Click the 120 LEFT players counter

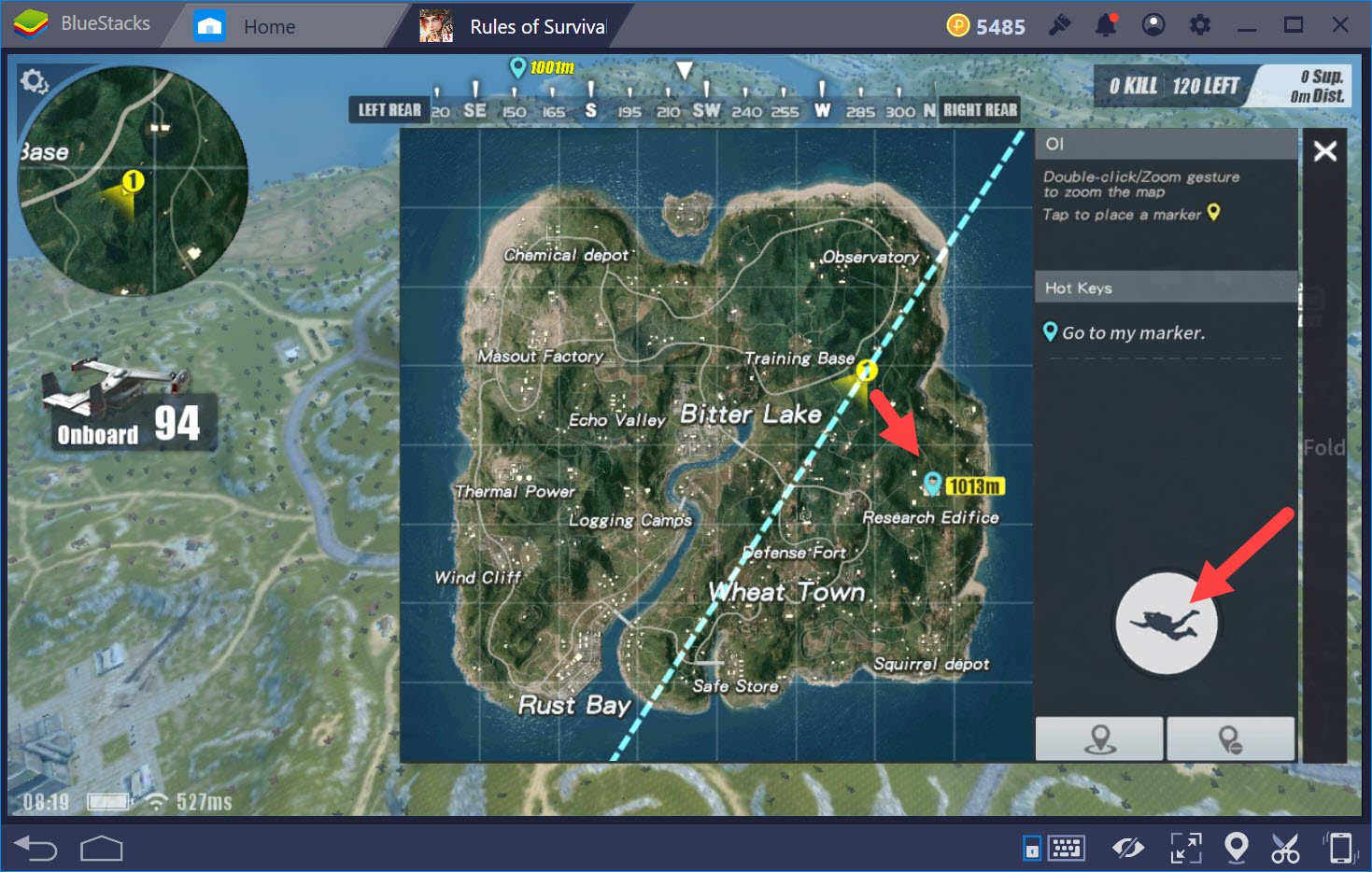pyautogui.click(x=1206, y=86)
